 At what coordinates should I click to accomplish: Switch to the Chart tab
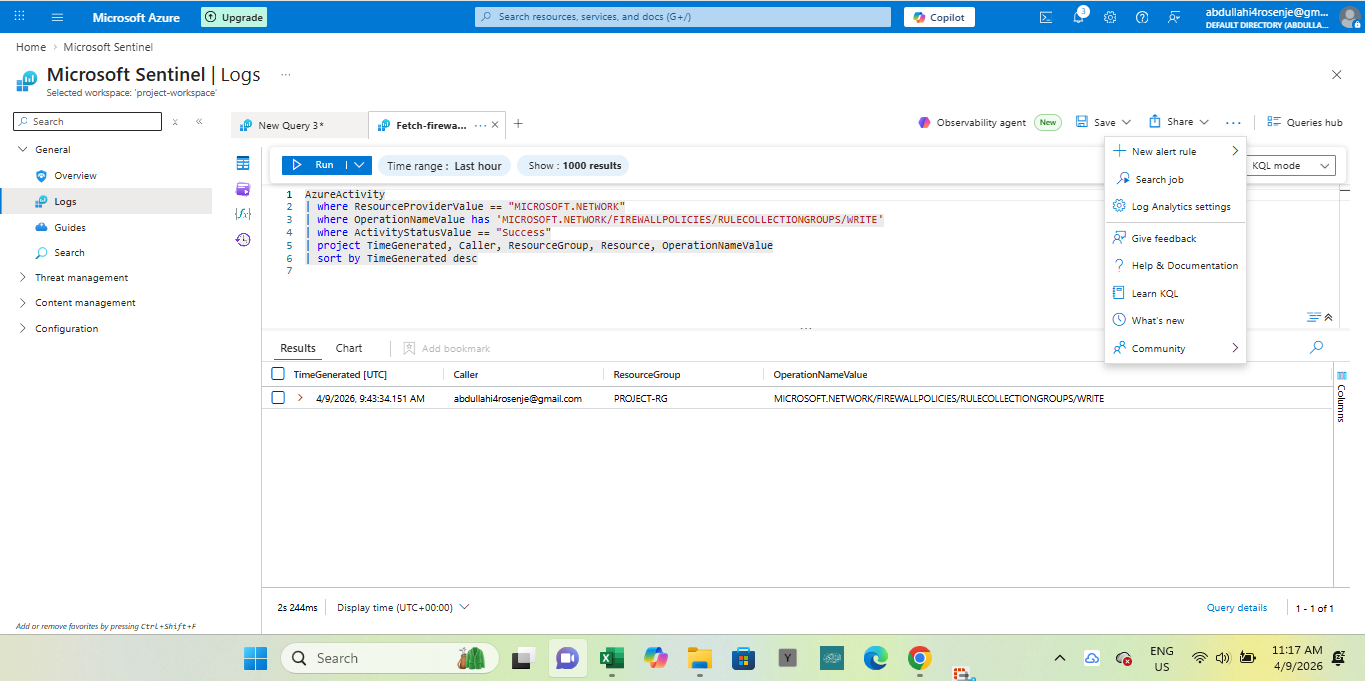(x=349, y=348)
